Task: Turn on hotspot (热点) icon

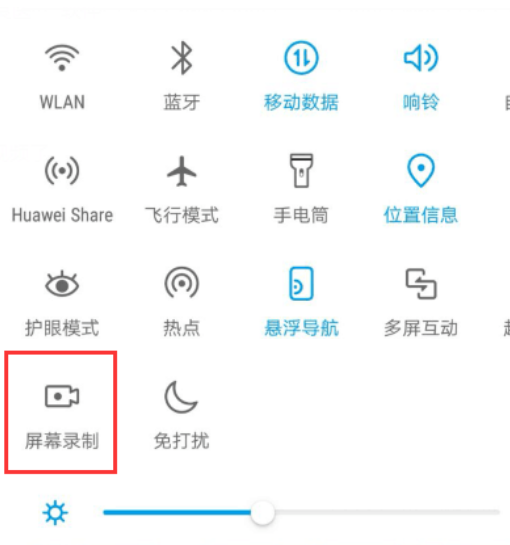Action: coord(181,283)
